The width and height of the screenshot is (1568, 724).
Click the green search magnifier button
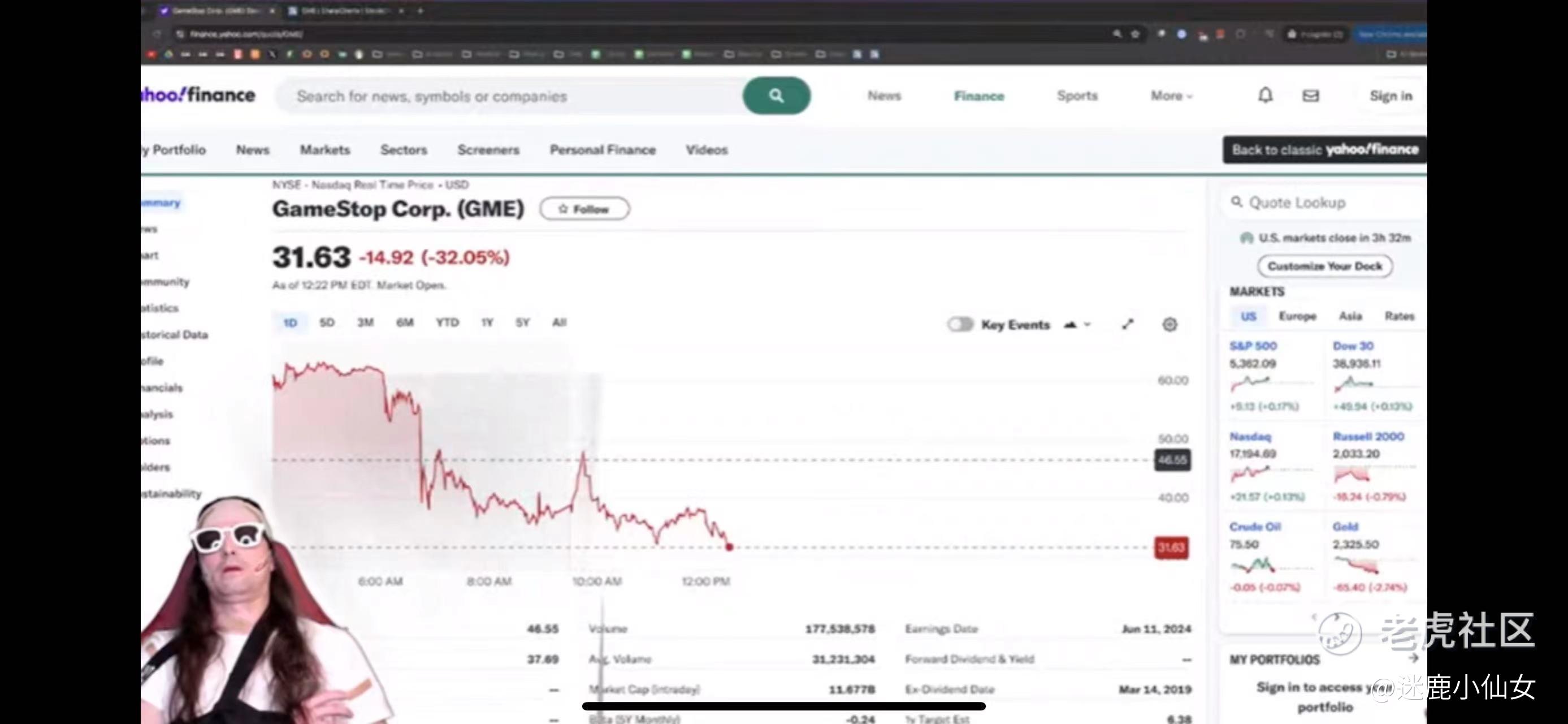pyautogui.click(x=776, y=96)
